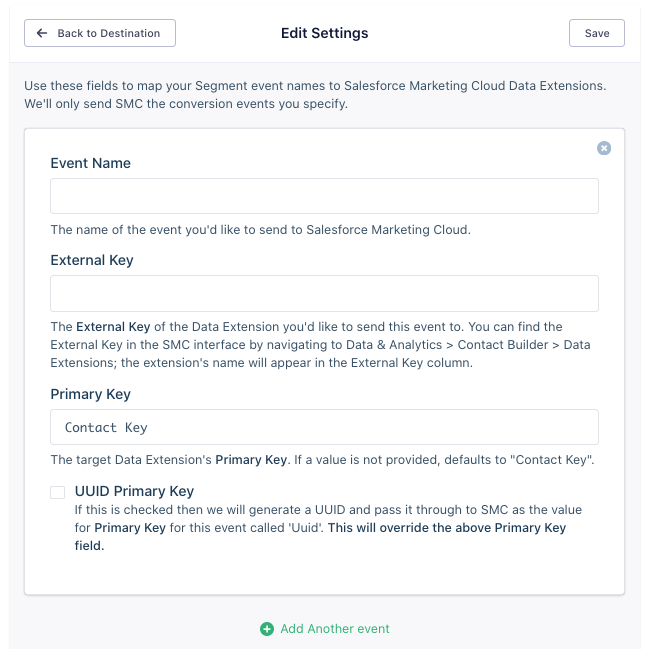Screen dimensions: 652x649
Task: Click the green plus icon
Action: (x=267, y=629)
